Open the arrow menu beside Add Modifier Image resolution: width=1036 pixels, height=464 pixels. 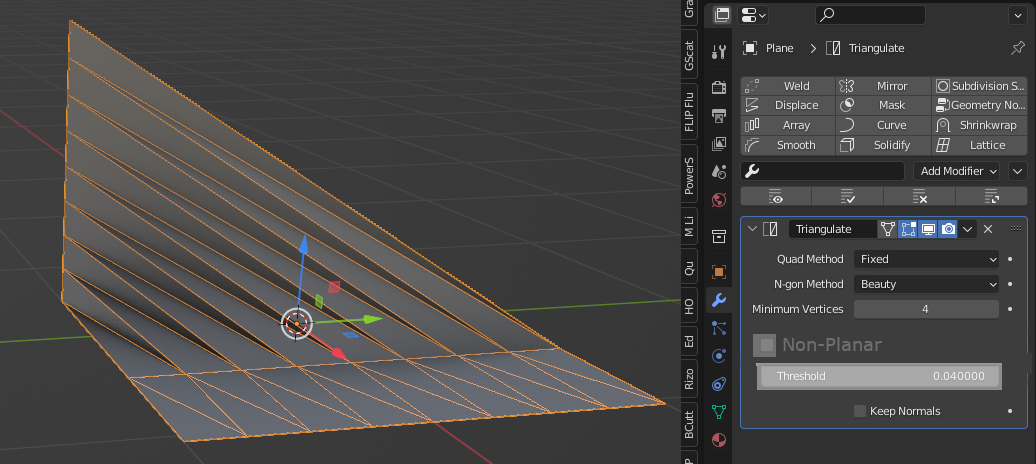click(1018, 171)
